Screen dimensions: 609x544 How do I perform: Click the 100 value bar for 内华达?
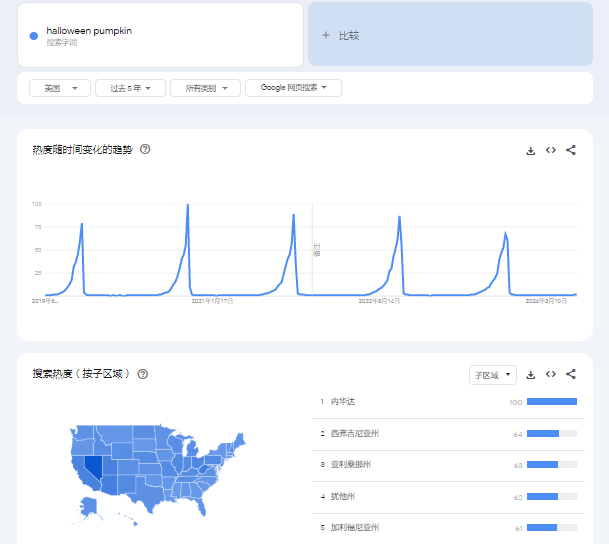pyautogui.click(x=552, y=402)
